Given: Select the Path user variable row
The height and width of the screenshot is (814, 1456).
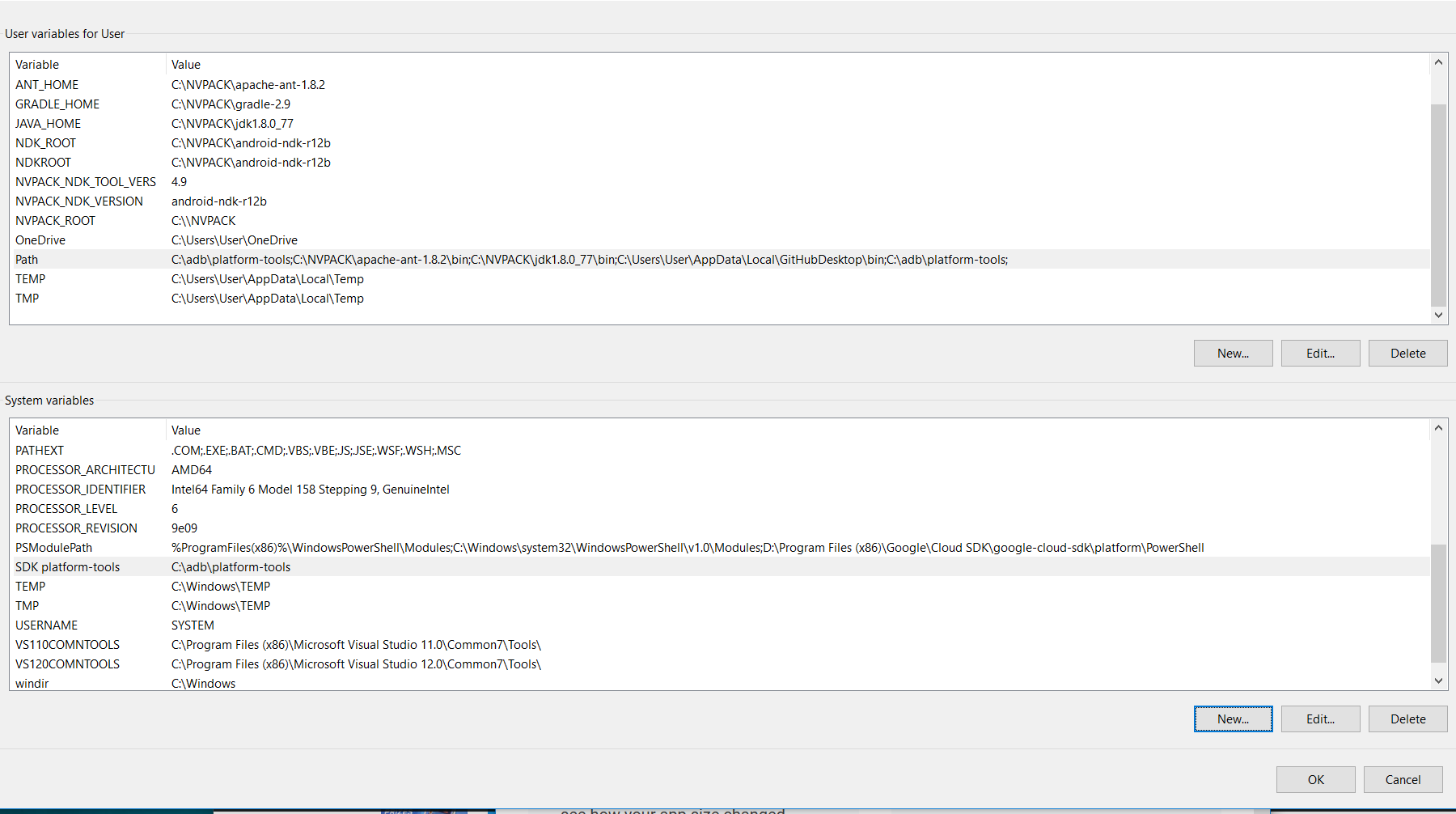Looking at the screenshot, I should coord(324,259).
